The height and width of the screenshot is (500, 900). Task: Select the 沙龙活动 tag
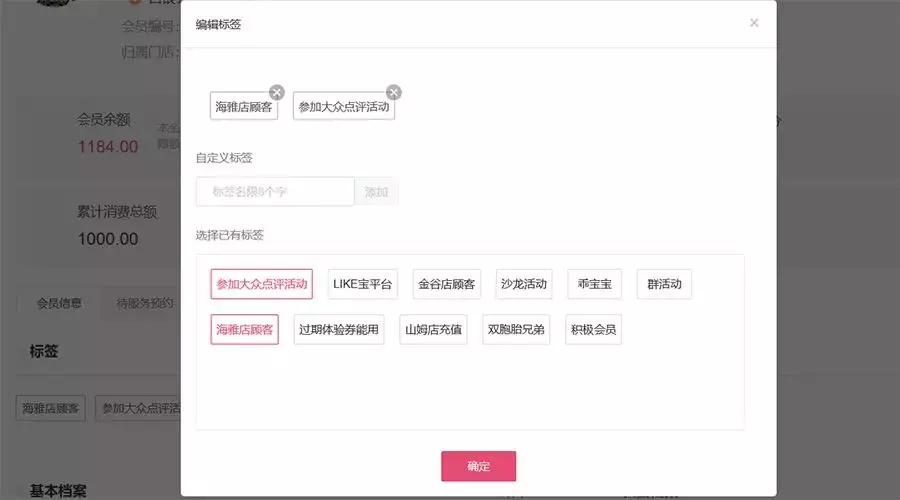click(523, 284)
